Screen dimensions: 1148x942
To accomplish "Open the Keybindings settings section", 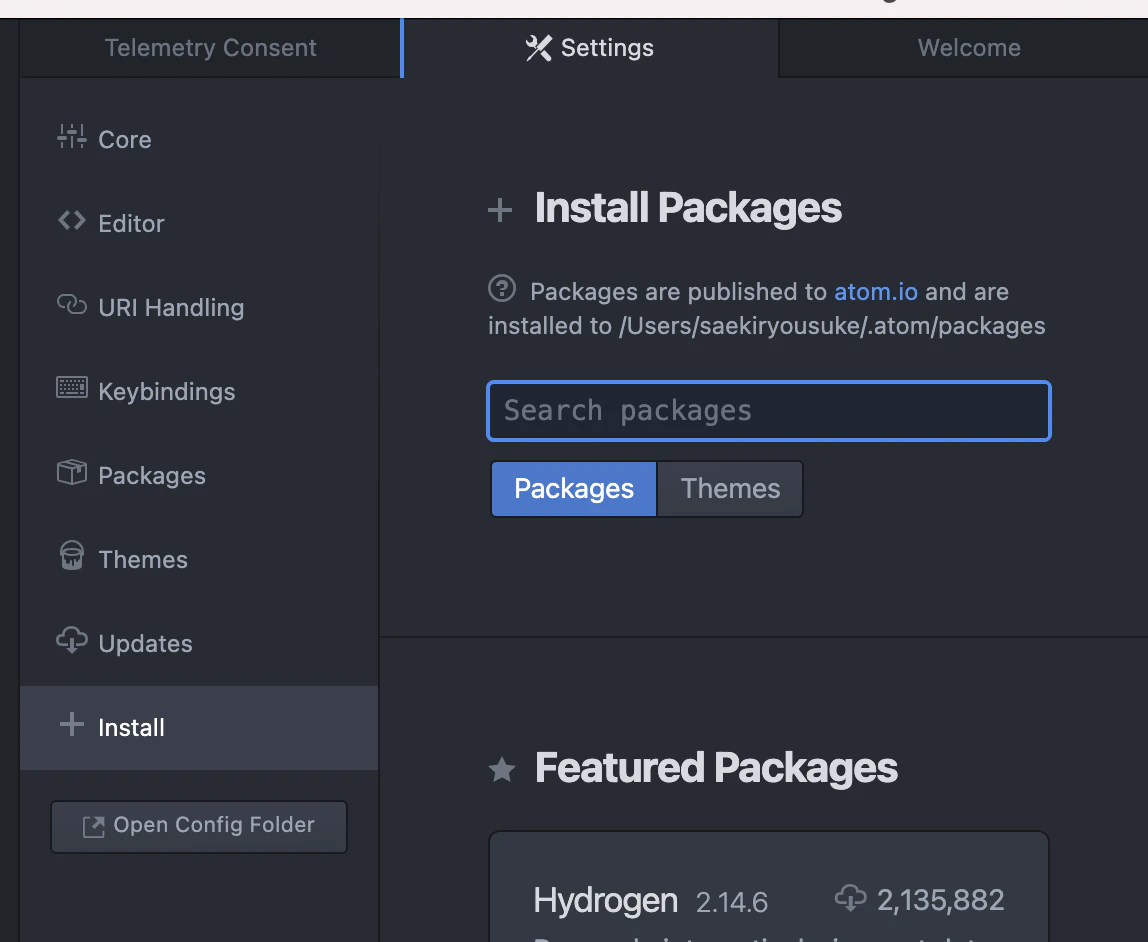I will [x=166, y=391].
